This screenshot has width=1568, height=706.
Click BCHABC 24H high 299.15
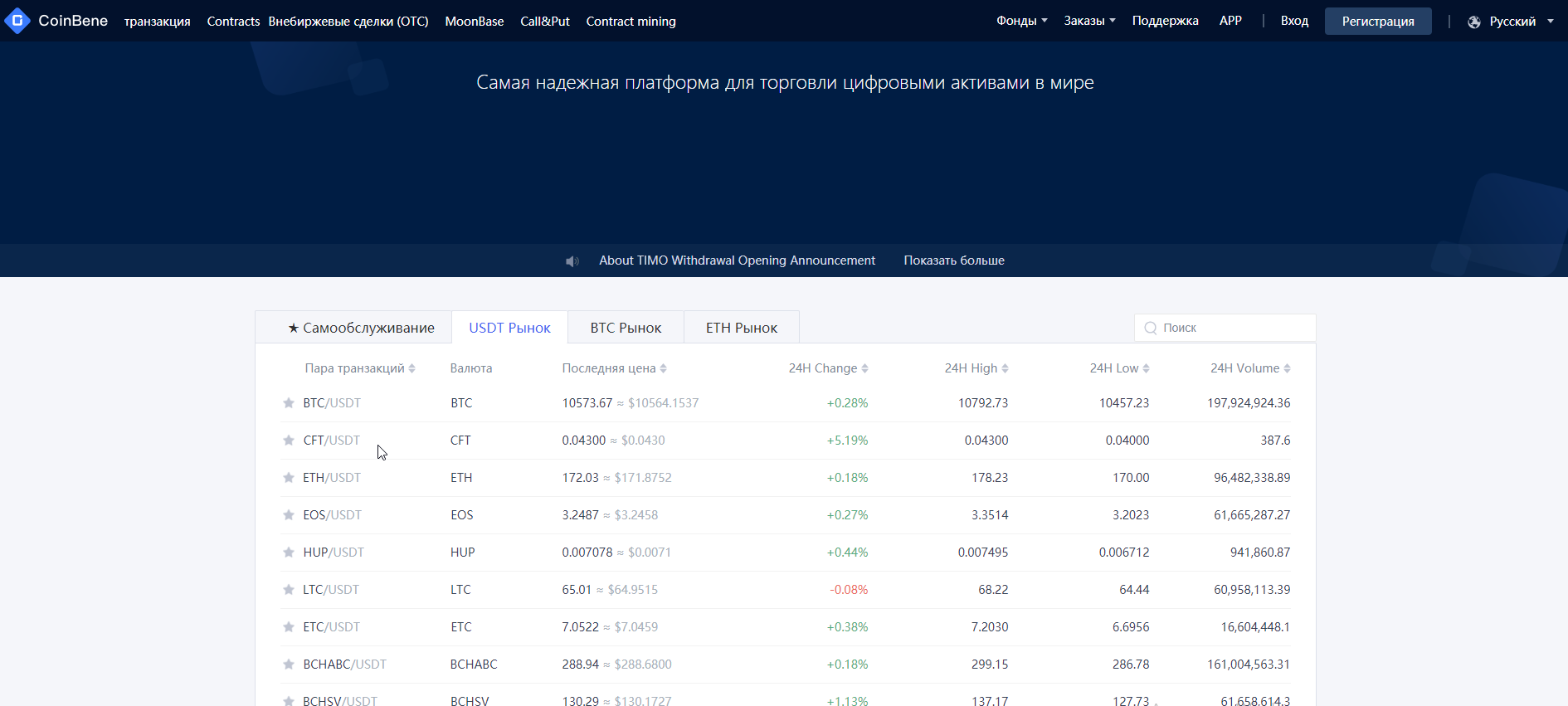click(990, 665)
